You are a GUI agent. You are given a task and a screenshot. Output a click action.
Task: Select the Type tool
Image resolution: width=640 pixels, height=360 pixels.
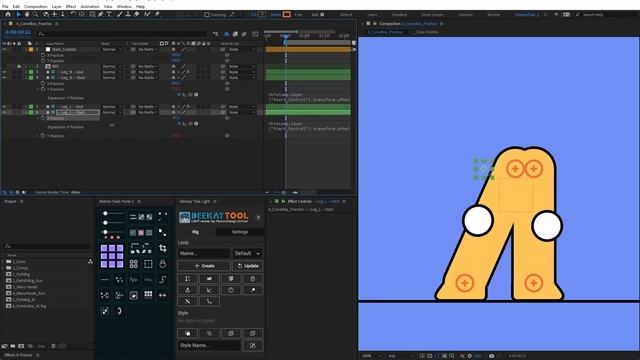point(109,14)
